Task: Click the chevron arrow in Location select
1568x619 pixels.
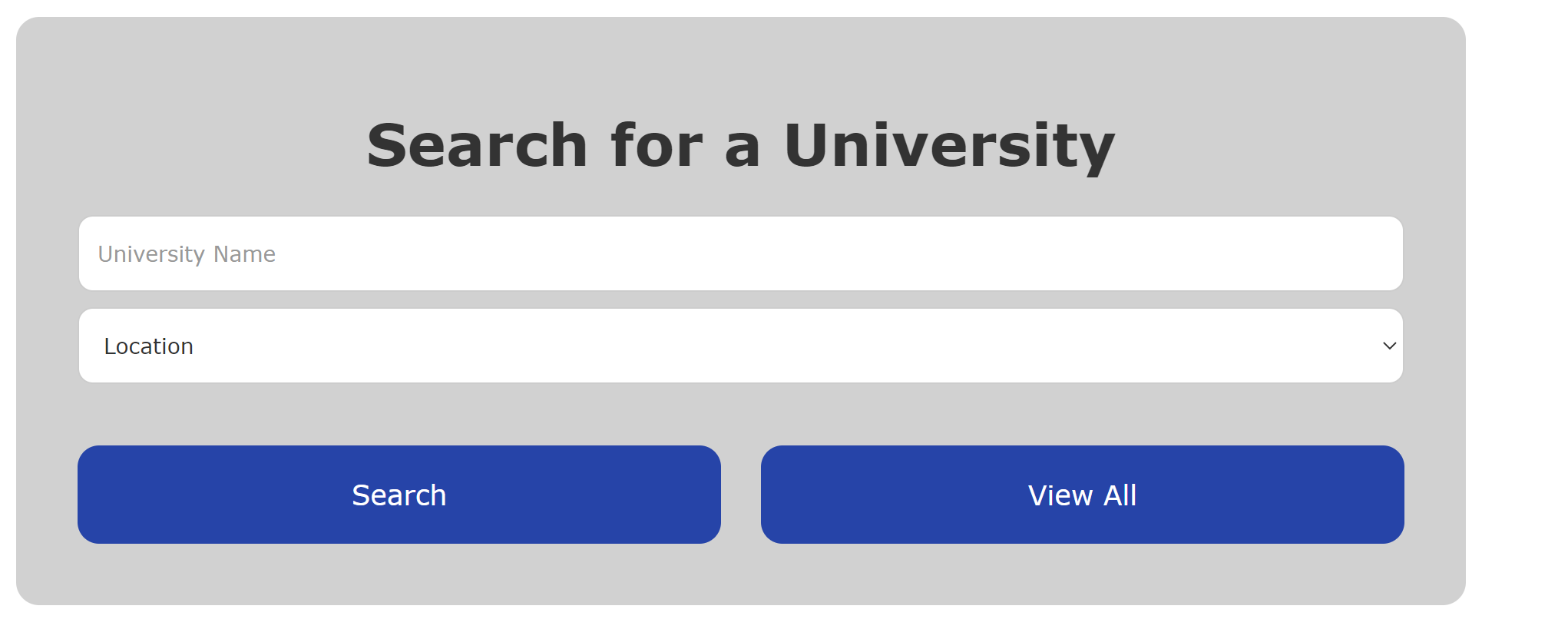Action: coord(1389,346)
